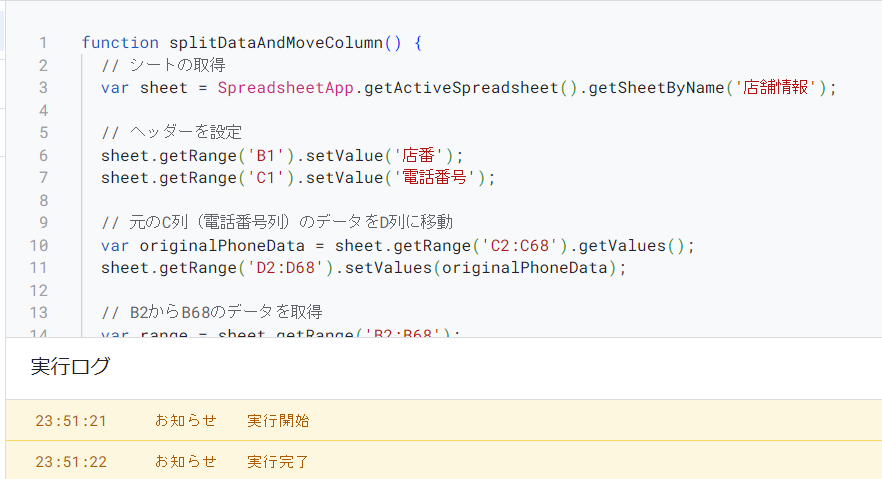Click the 実行ログ heading
This screenshot has width=882, height=479.
[70, 367]
